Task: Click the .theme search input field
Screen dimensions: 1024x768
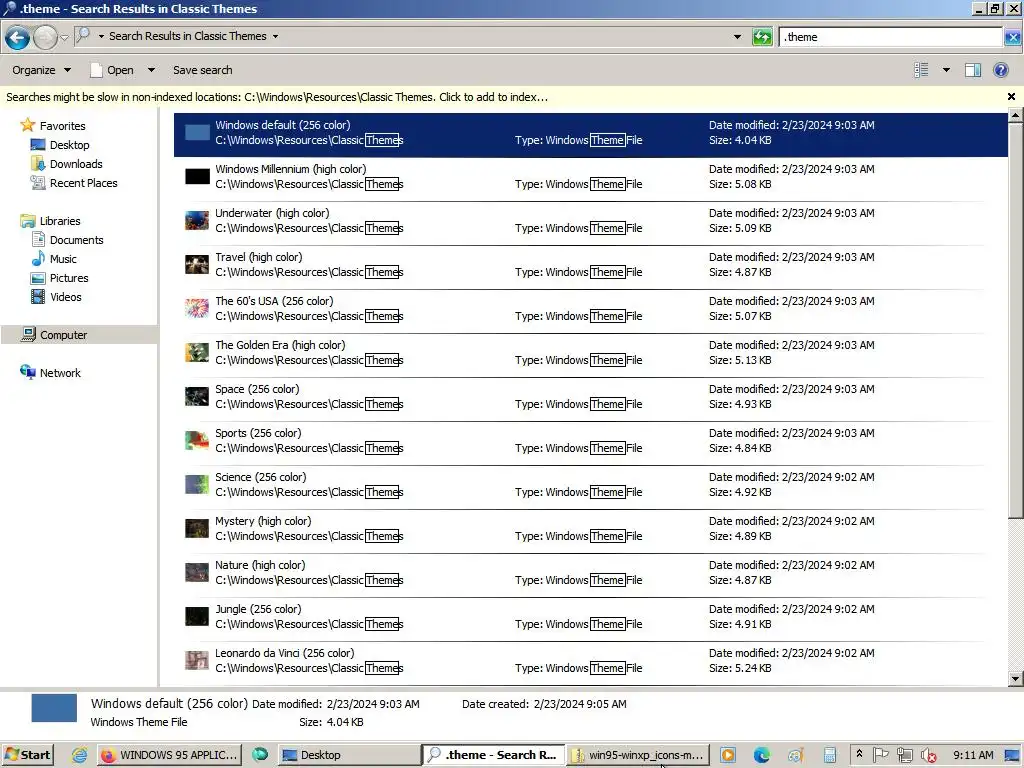Action: coord(890,37)
